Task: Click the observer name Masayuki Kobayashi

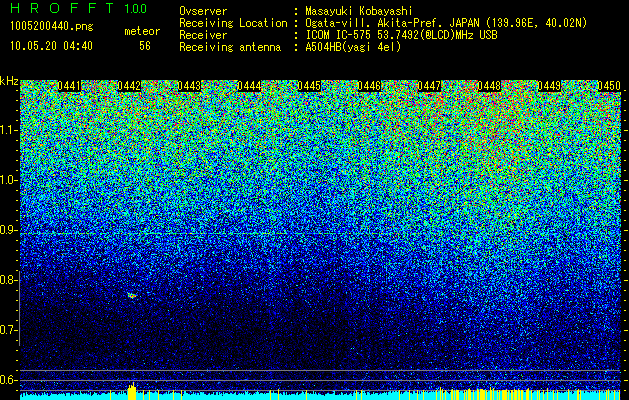Action: click(x=359, y=11)
